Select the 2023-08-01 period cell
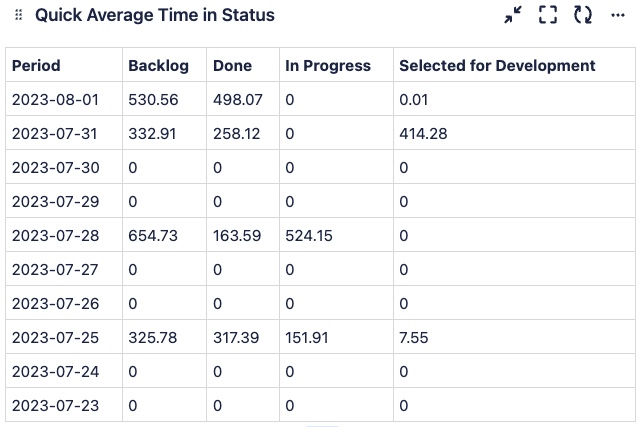The width and height of the screenshot is (640, 427). pos(56,100)
